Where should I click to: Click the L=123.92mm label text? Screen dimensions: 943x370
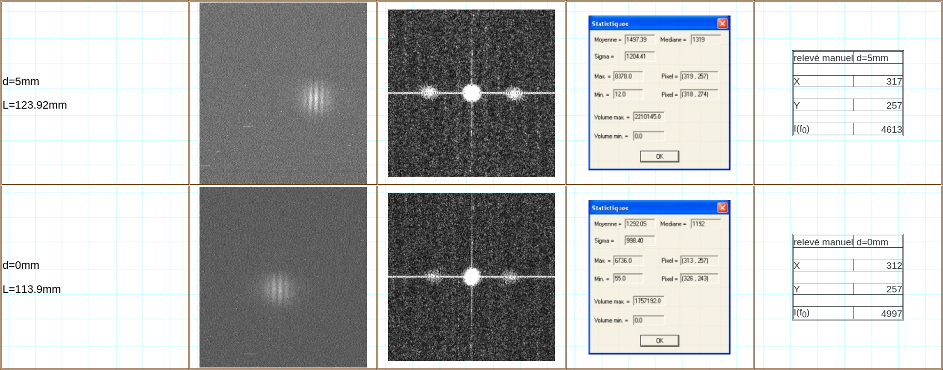click(x=35, y=105)
